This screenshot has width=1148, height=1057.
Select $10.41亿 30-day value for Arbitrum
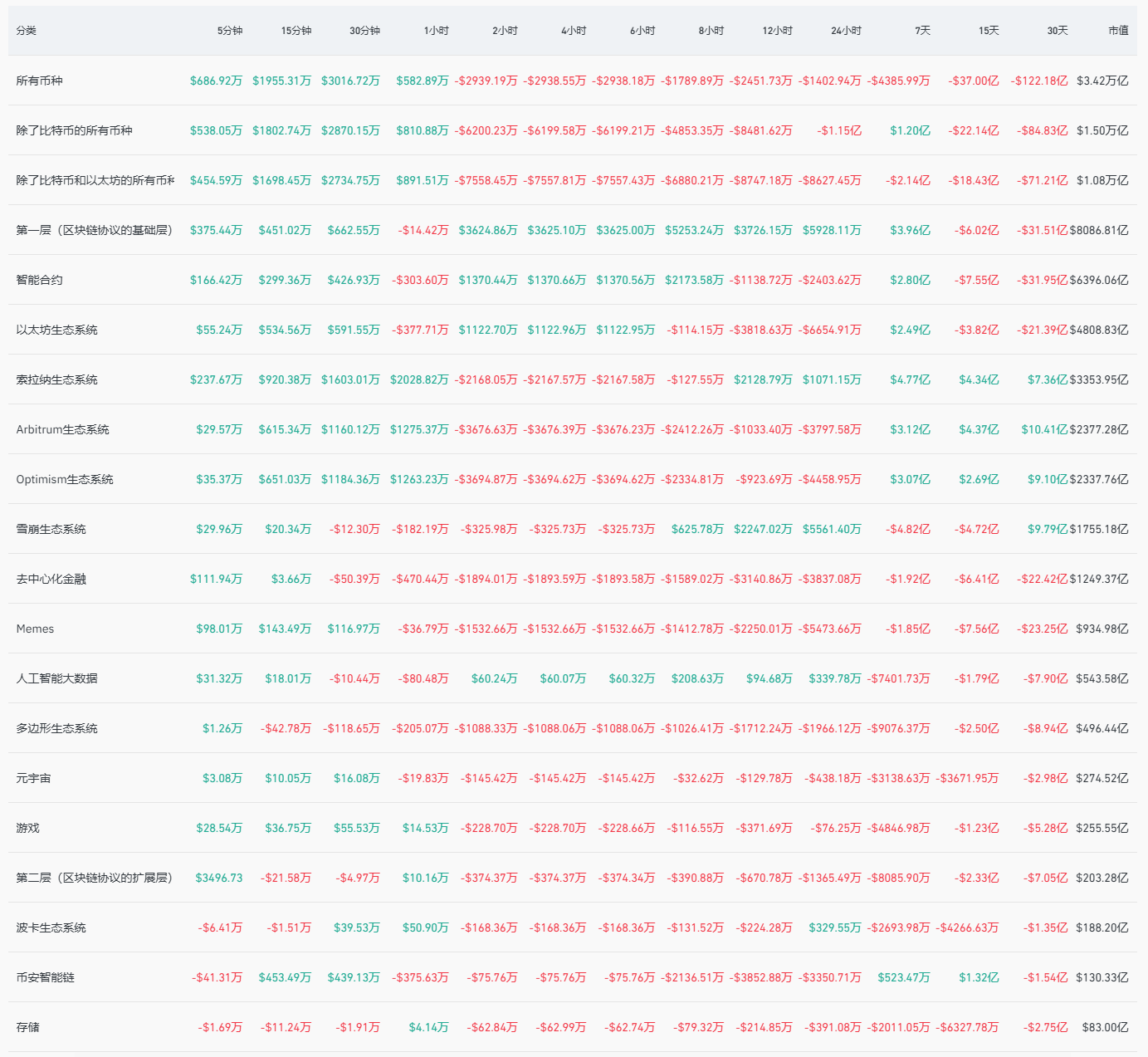click(1045, 429)
